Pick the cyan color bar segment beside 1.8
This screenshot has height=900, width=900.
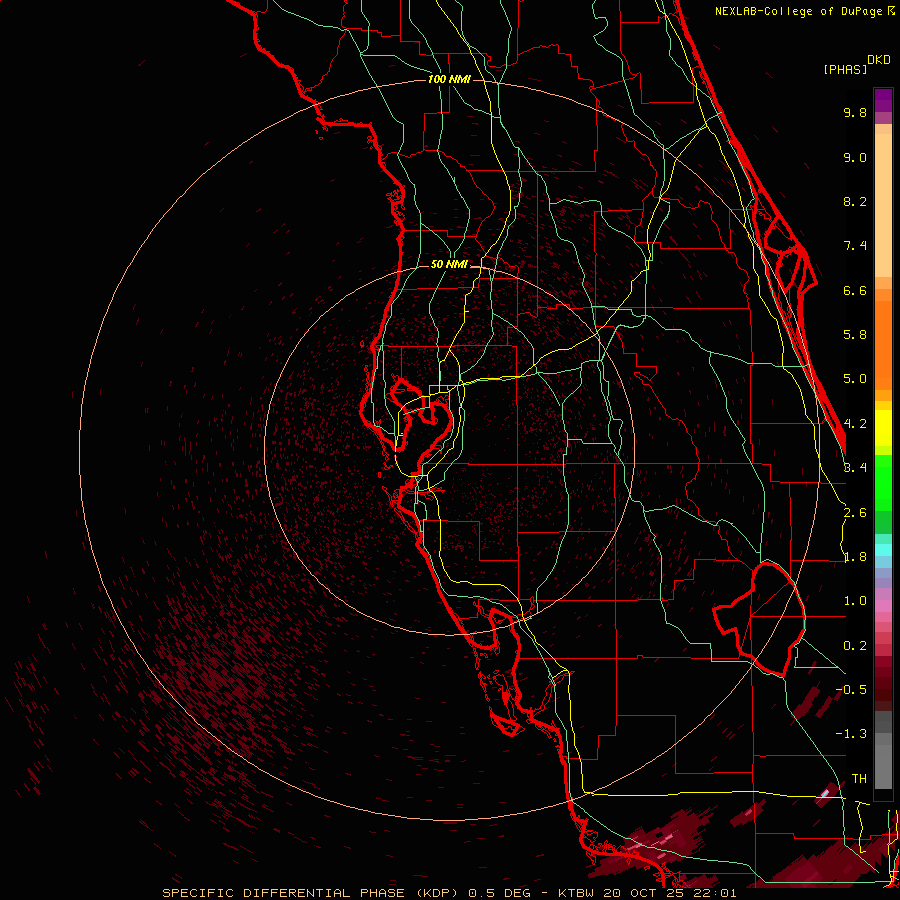coord(883,550)
